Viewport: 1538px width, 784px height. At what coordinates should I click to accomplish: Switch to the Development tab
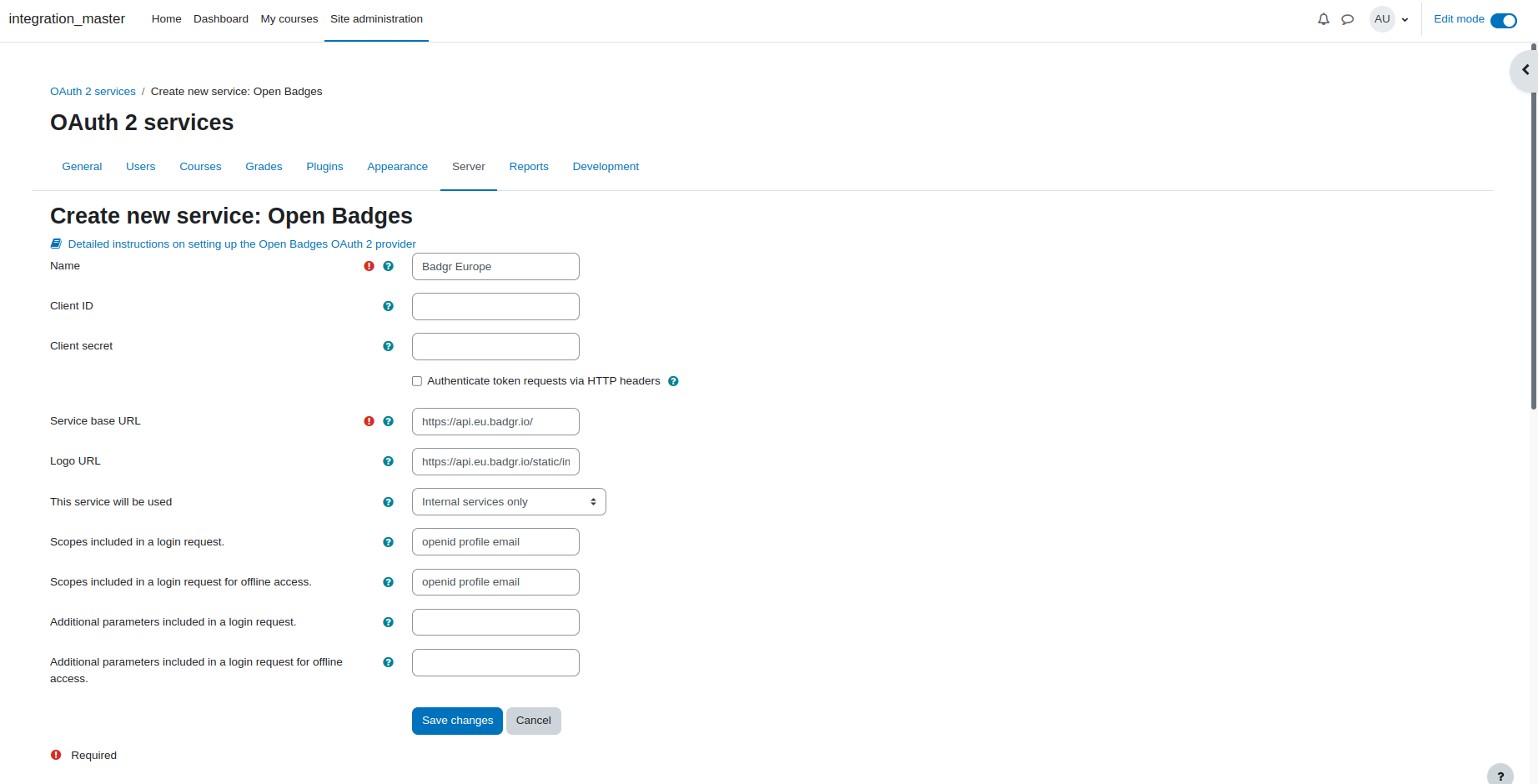click(606, 167)
